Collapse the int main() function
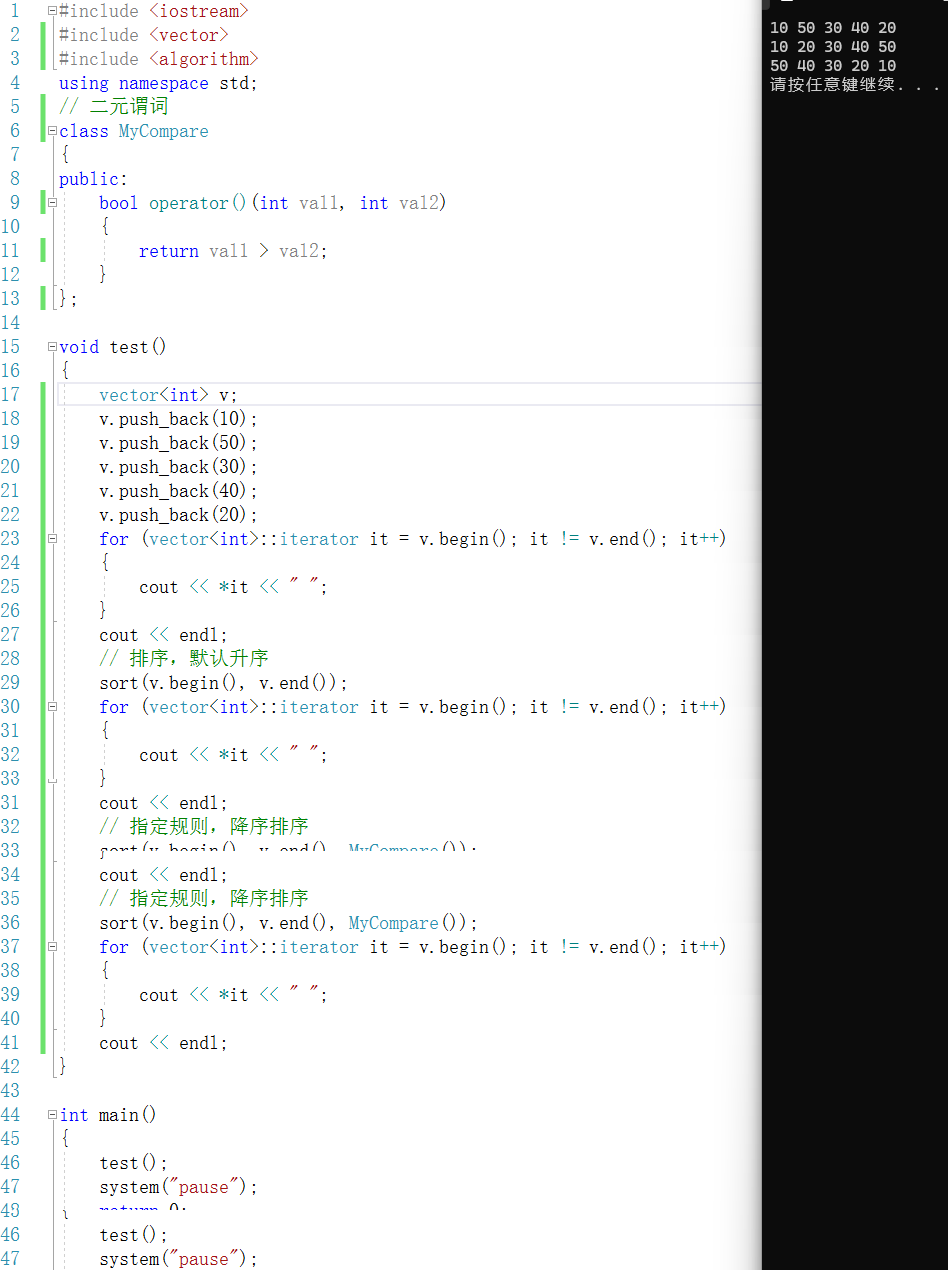 click(52, 1115)
